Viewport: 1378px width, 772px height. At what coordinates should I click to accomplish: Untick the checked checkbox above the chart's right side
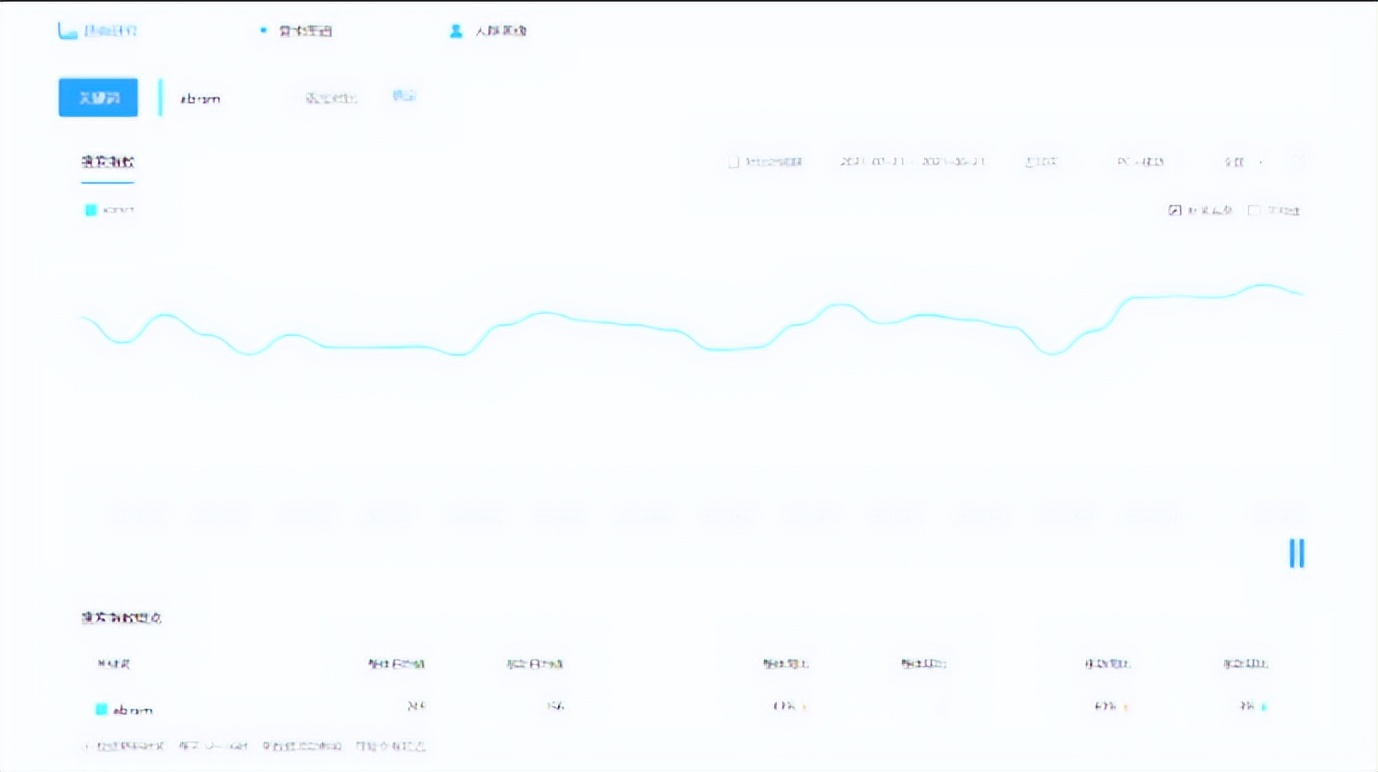[1175, 210]
